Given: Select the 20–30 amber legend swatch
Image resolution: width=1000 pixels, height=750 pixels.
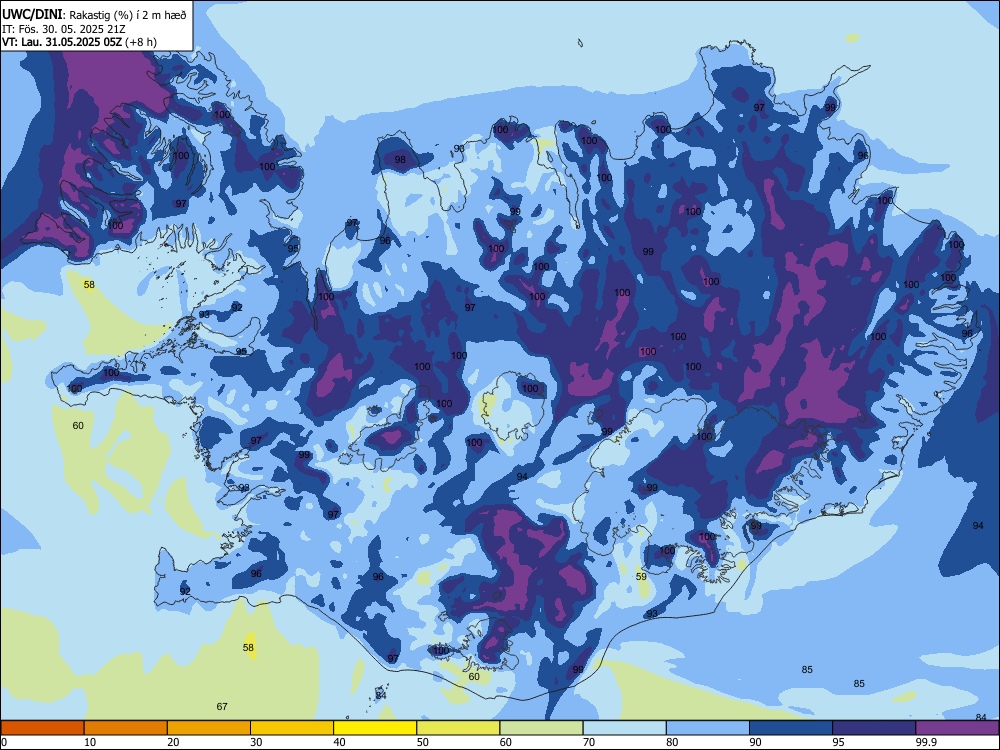Looking at the screenshot, I should tap(209, 728).
